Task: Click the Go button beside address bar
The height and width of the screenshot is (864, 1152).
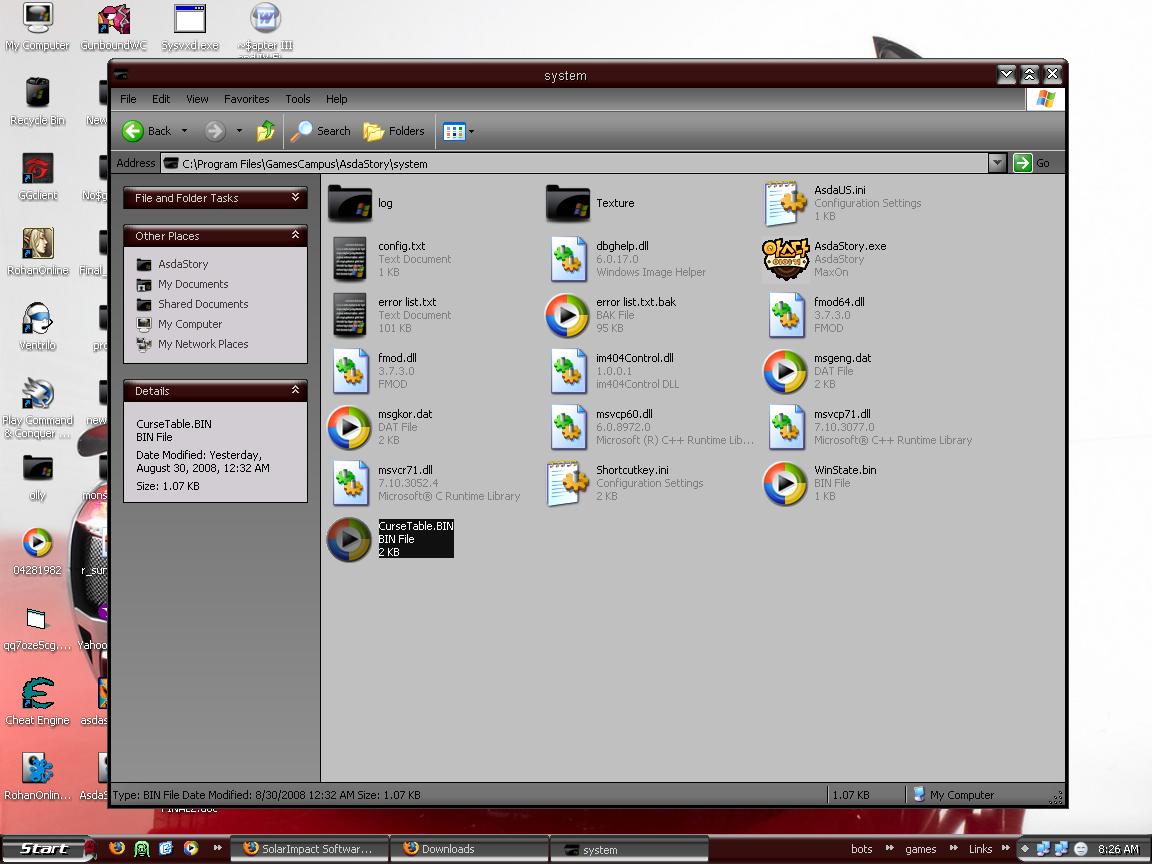Action: click(1032, 163)
